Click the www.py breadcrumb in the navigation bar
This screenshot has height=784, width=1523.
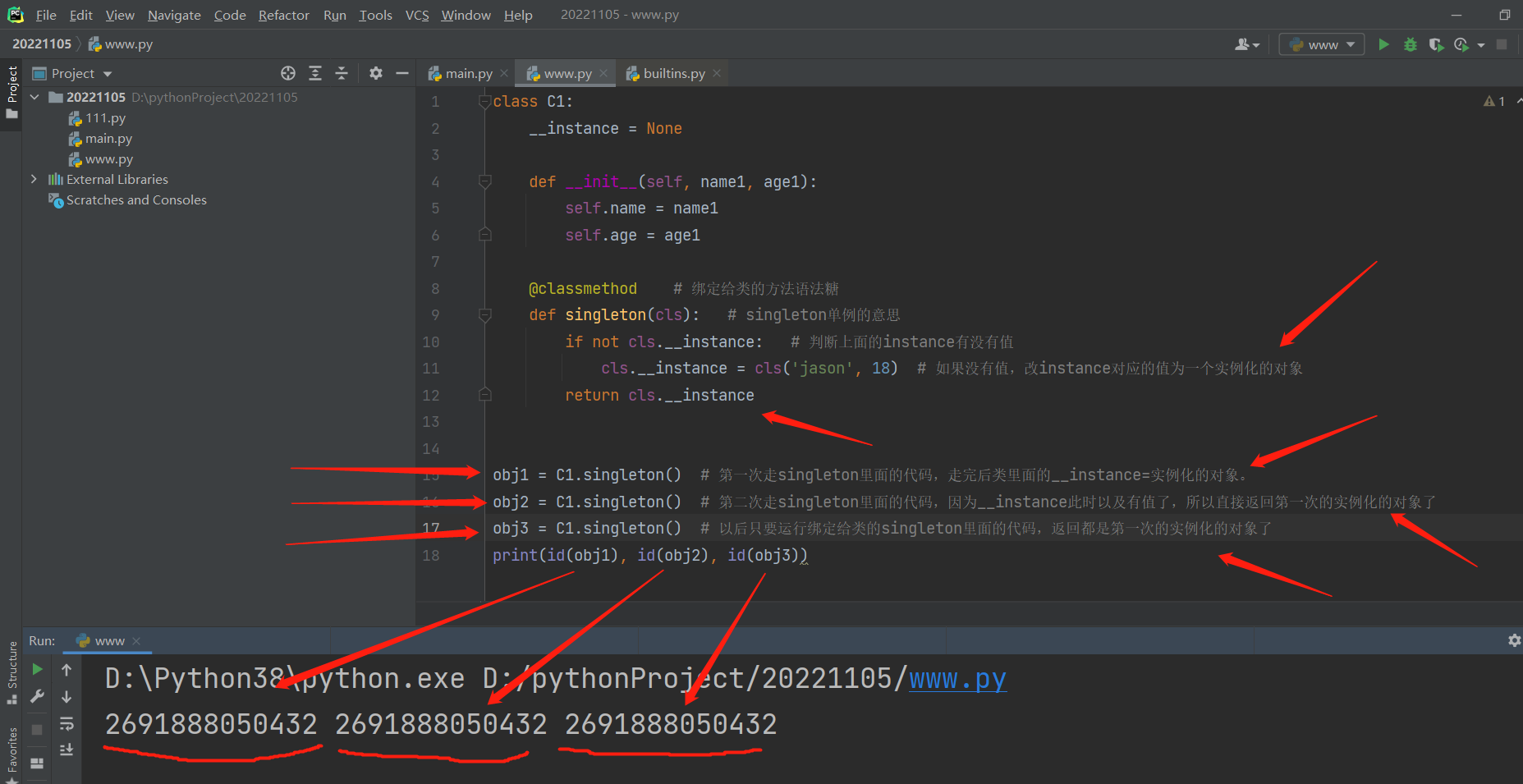coord(121,44)
